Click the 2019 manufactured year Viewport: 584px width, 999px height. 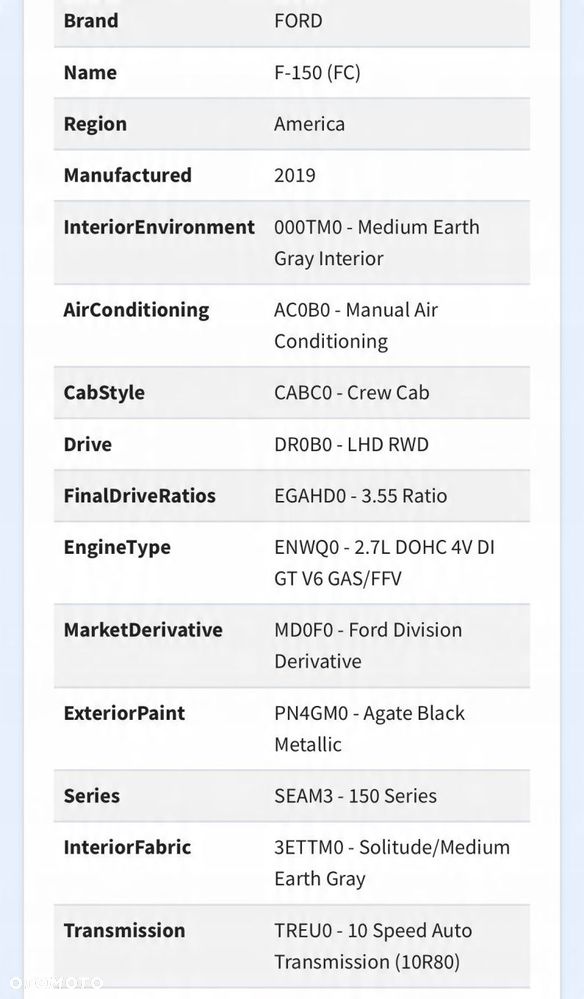(295, 175)
